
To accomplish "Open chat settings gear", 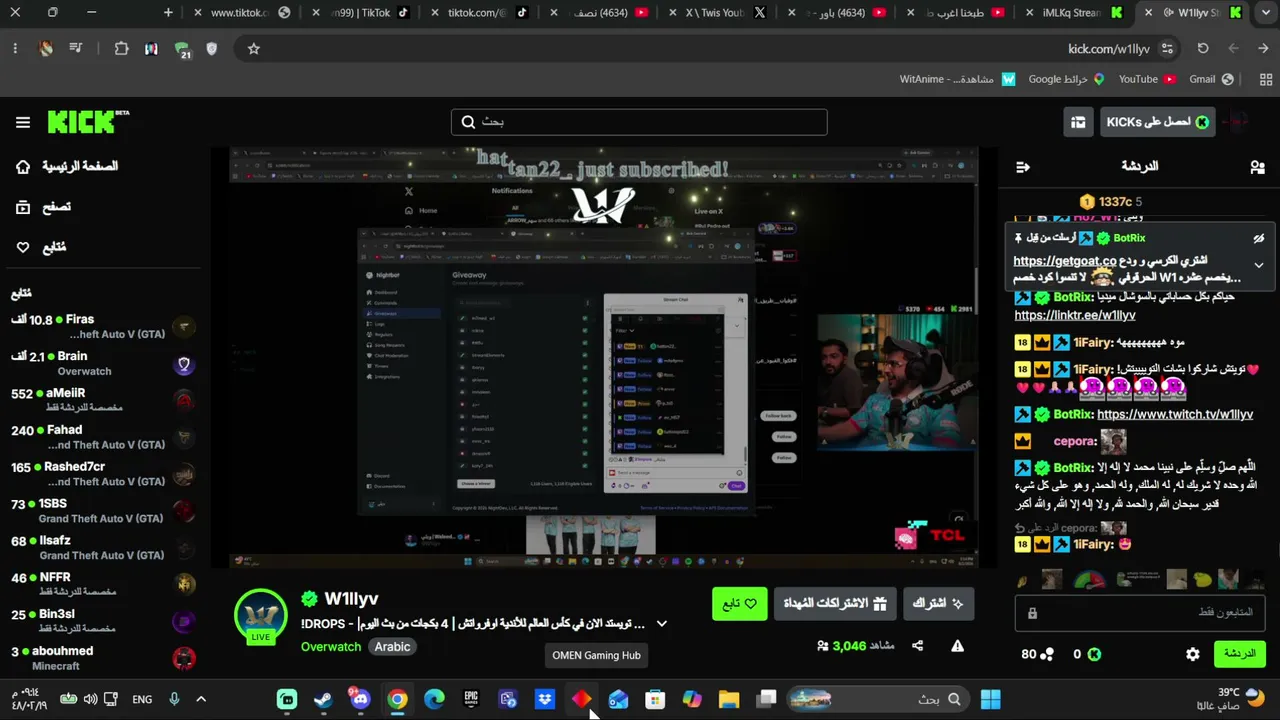I will (x=1193, y=654).
